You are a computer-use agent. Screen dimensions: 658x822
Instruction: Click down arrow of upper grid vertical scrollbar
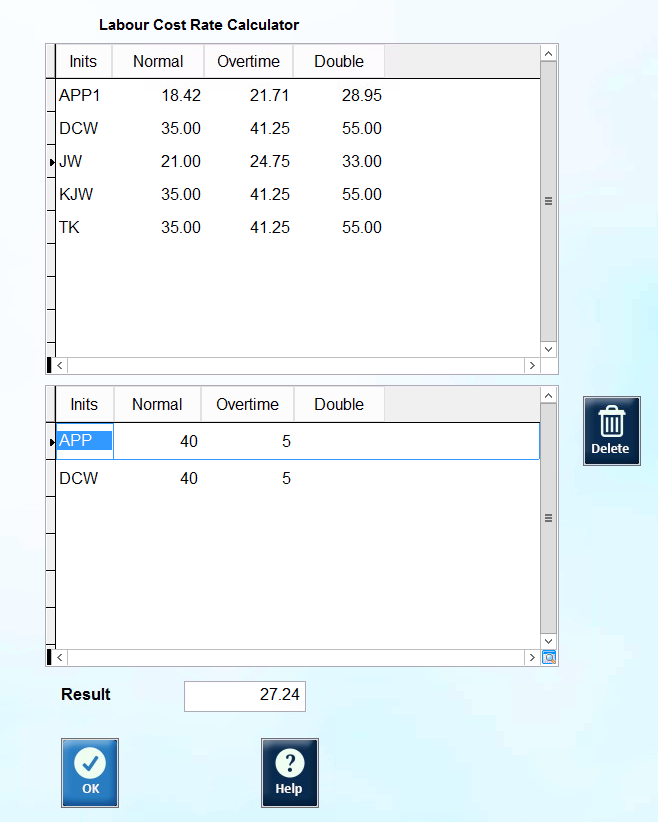(x=548, y=349)
